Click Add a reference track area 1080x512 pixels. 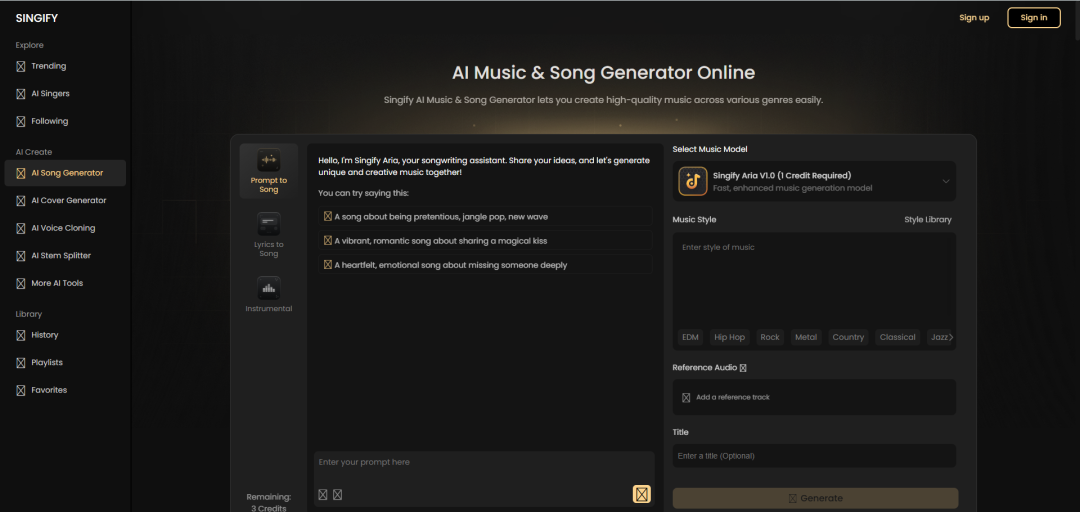tap(814, 398)
